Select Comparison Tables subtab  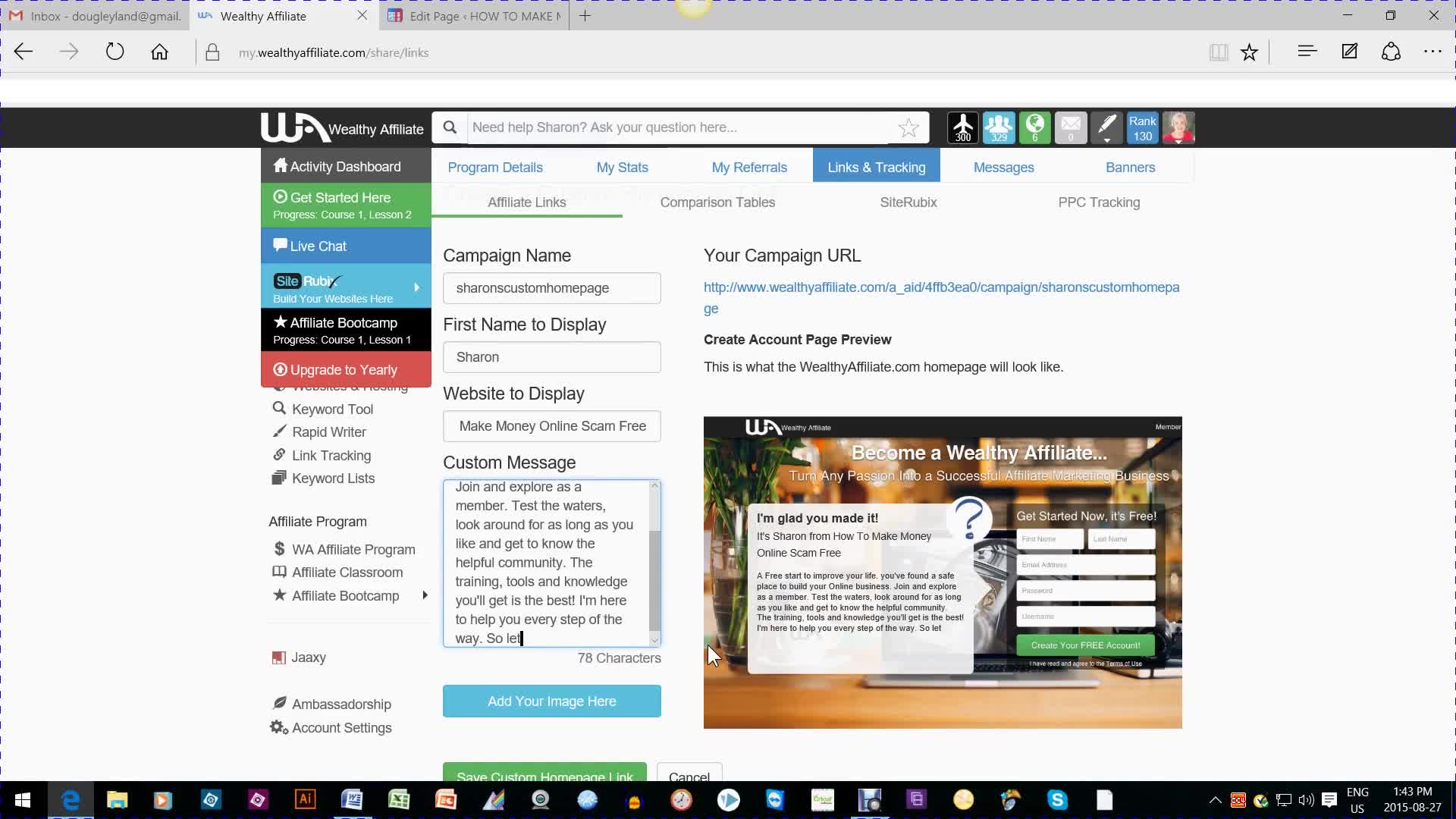pyautogui.click(x=717, y=202)
